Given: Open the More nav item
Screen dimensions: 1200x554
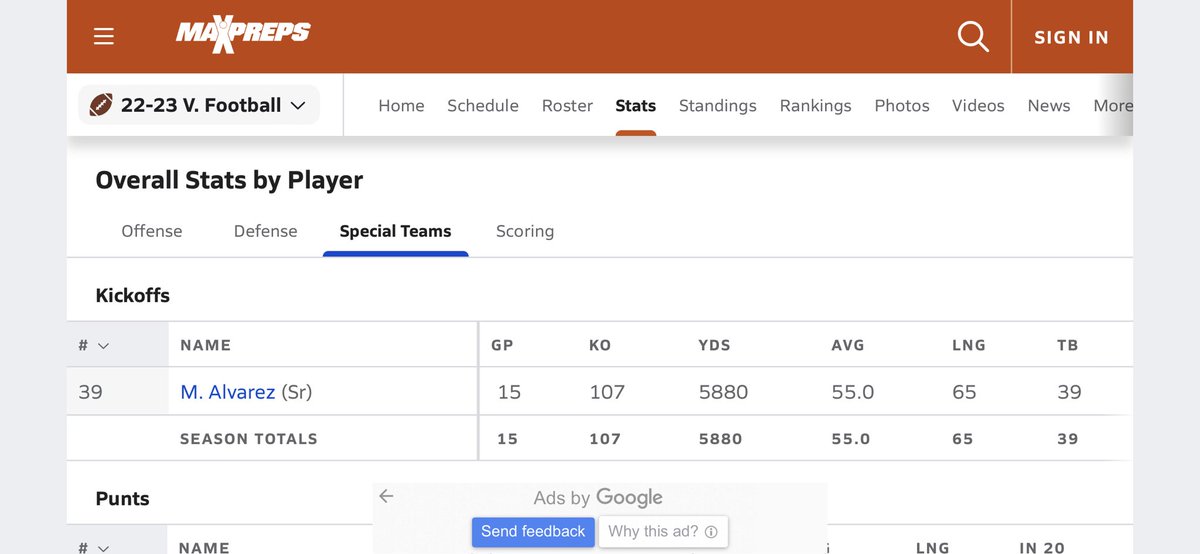Looking at the screenshot, I should pyautogui.click(x=1113, y=105).
